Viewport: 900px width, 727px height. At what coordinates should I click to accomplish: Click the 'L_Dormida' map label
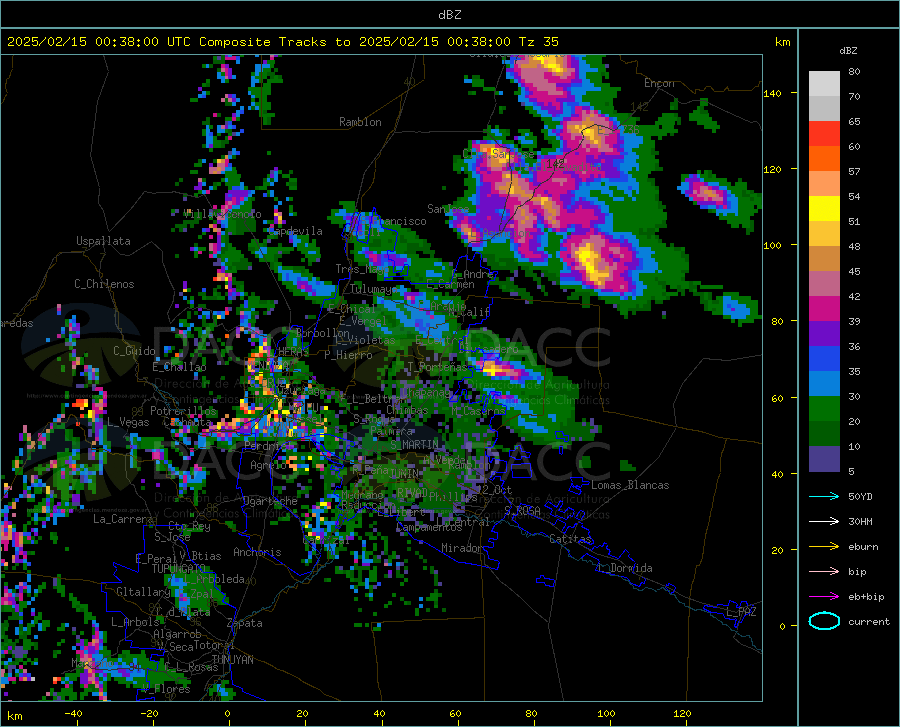point(624,568)
